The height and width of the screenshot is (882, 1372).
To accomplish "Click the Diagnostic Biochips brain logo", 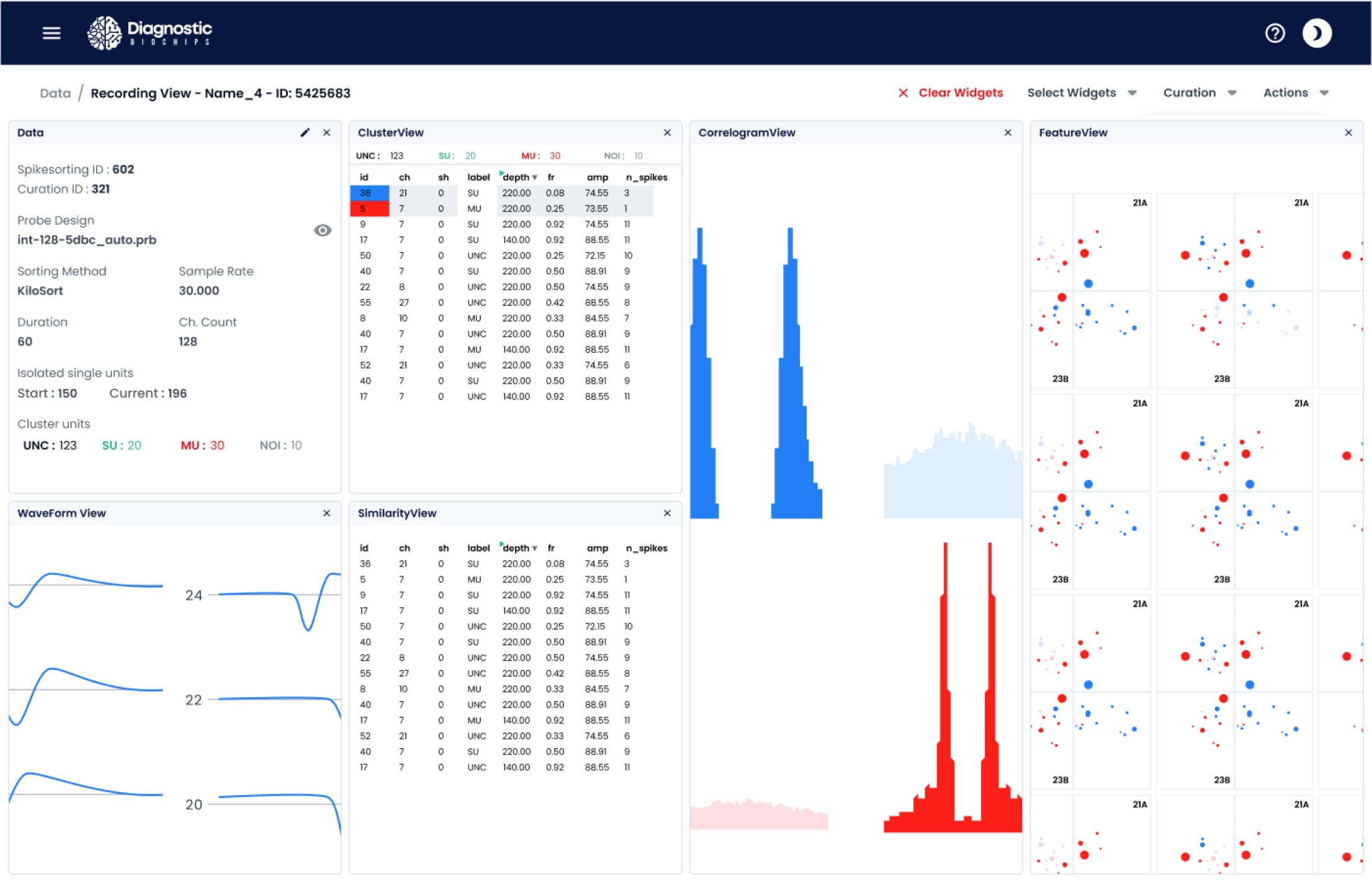I will 104,33.
